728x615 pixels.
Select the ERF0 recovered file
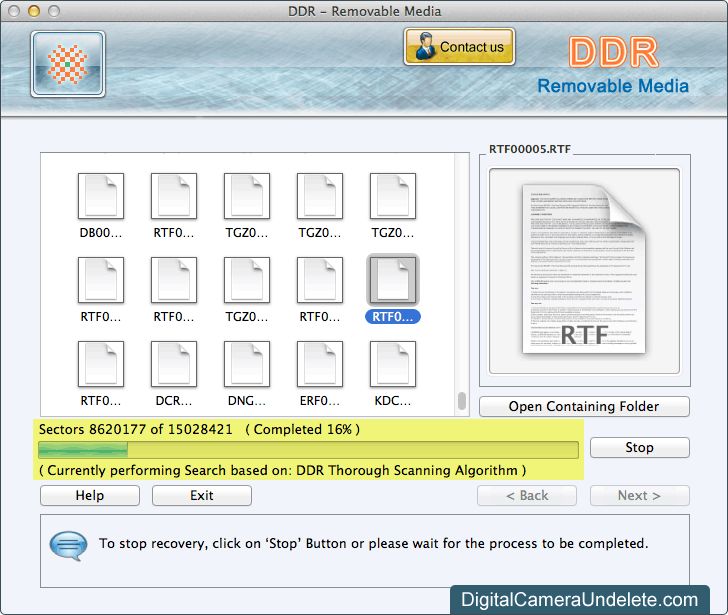[320, 364]
